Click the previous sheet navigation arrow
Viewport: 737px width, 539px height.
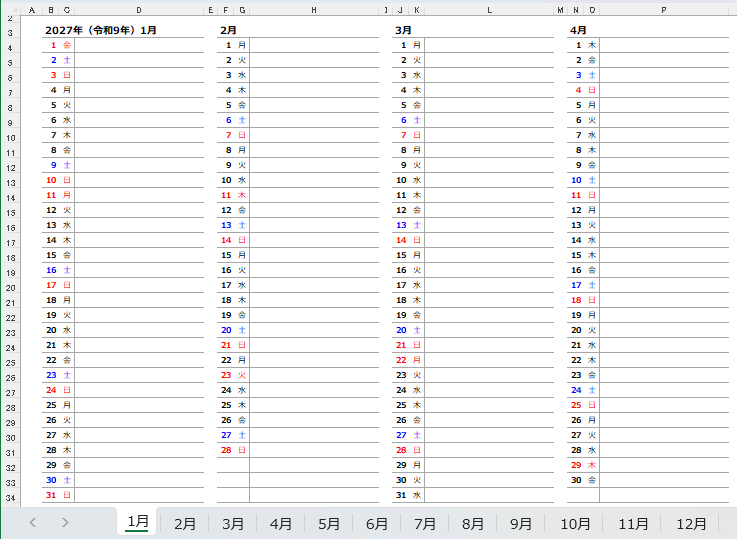point(32,522)
